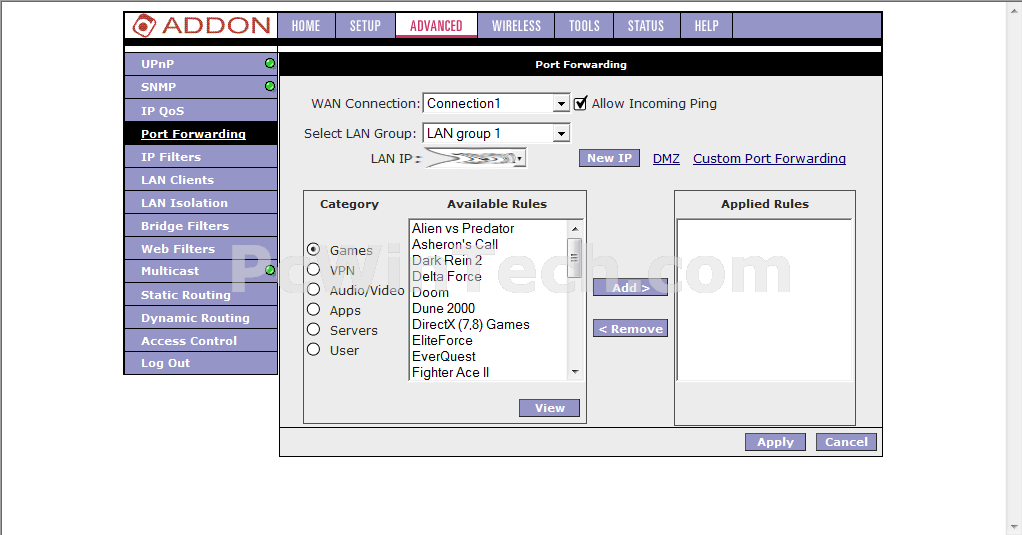The image size is (1022, 535).
Task: Toggle the Allow Incoming Ping checkbox
Action: coord(580,104)
